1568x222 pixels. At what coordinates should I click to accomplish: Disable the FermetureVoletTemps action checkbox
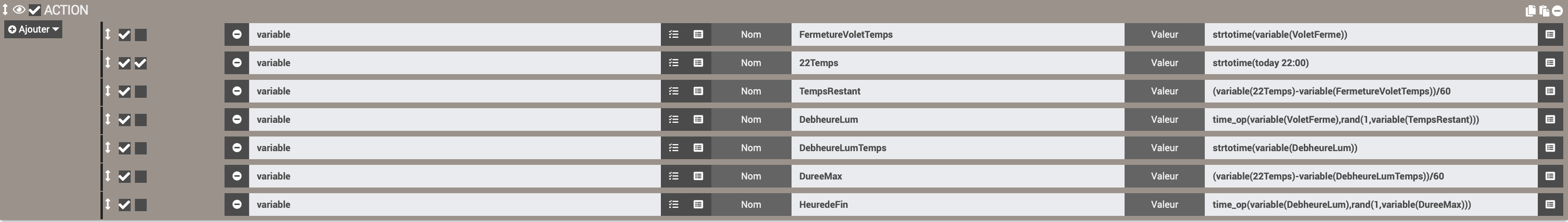[124, 35]
